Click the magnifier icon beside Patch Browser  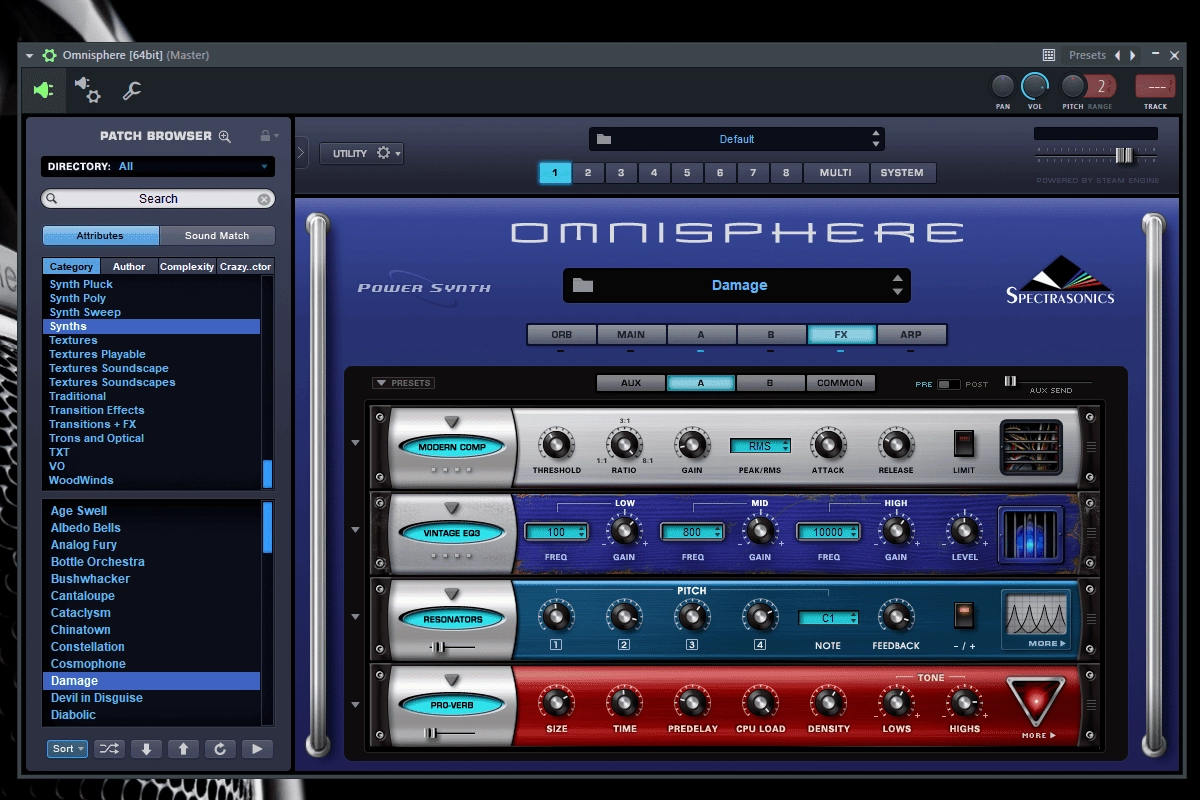225,136
